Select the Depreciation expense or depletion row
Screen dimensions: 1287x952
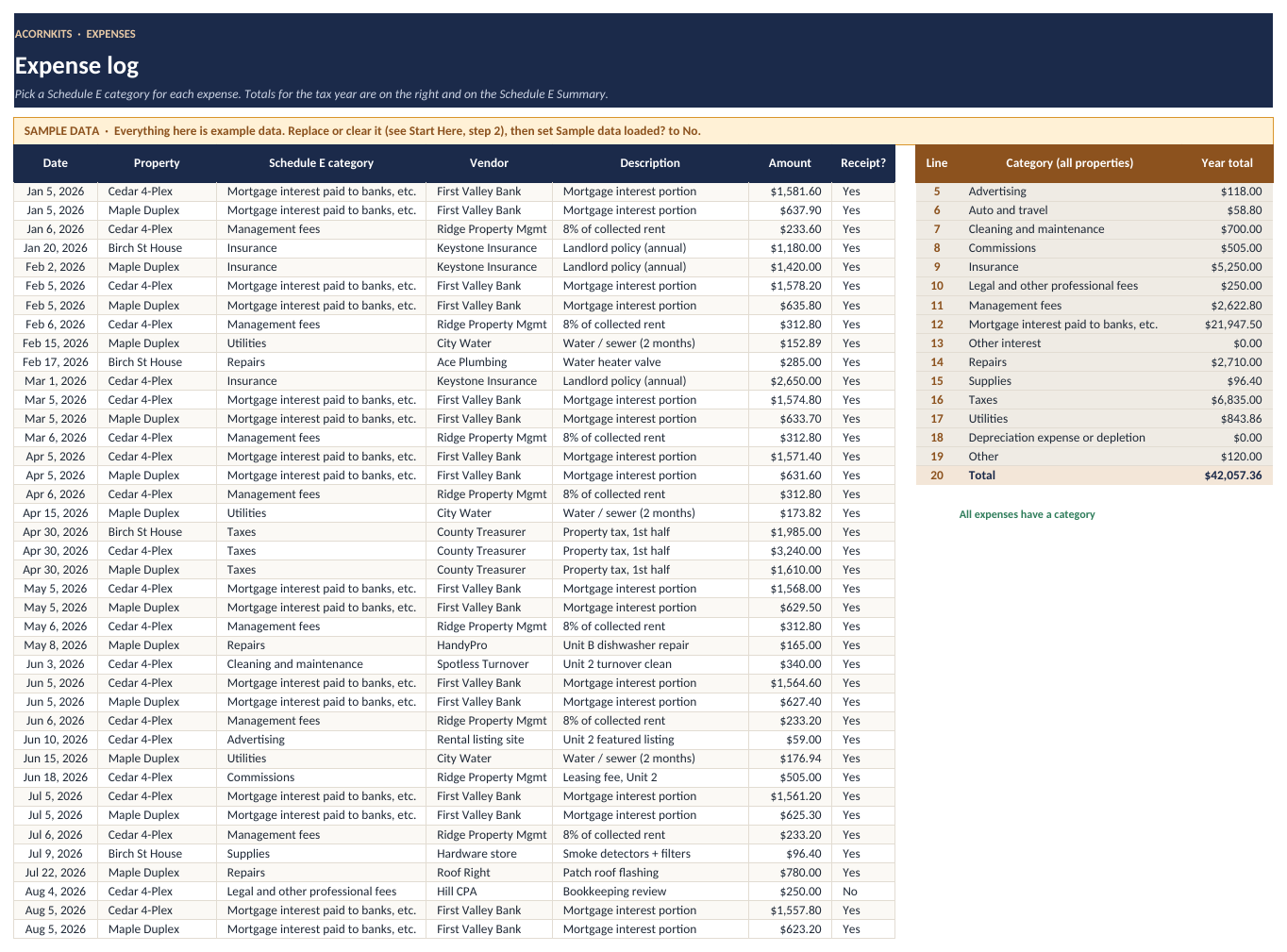[x=1095, y=438]
